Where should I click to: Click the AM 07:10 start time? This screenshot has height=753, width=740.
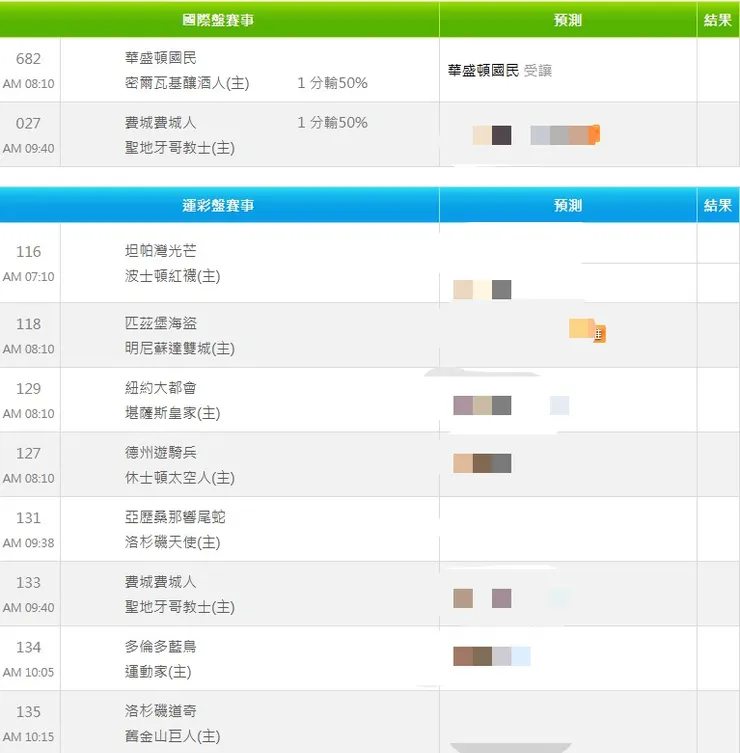[x=28, y=277]
